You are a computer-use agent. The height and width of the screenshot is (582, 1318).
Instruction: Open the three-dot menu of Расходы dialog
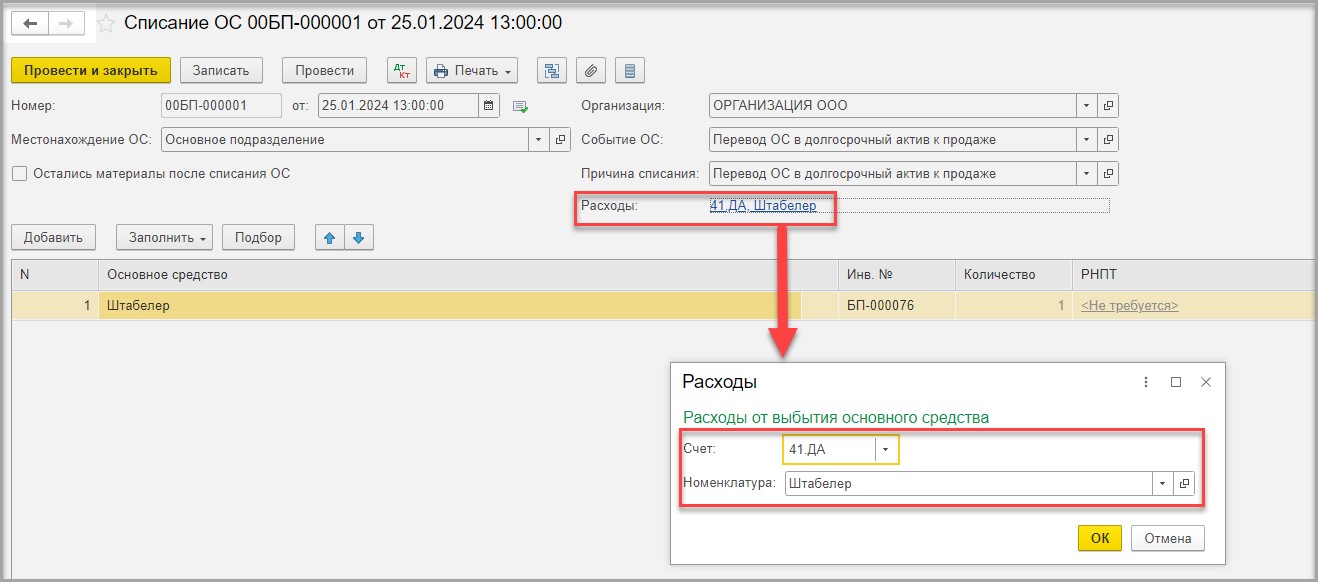tap(1146, 382)
